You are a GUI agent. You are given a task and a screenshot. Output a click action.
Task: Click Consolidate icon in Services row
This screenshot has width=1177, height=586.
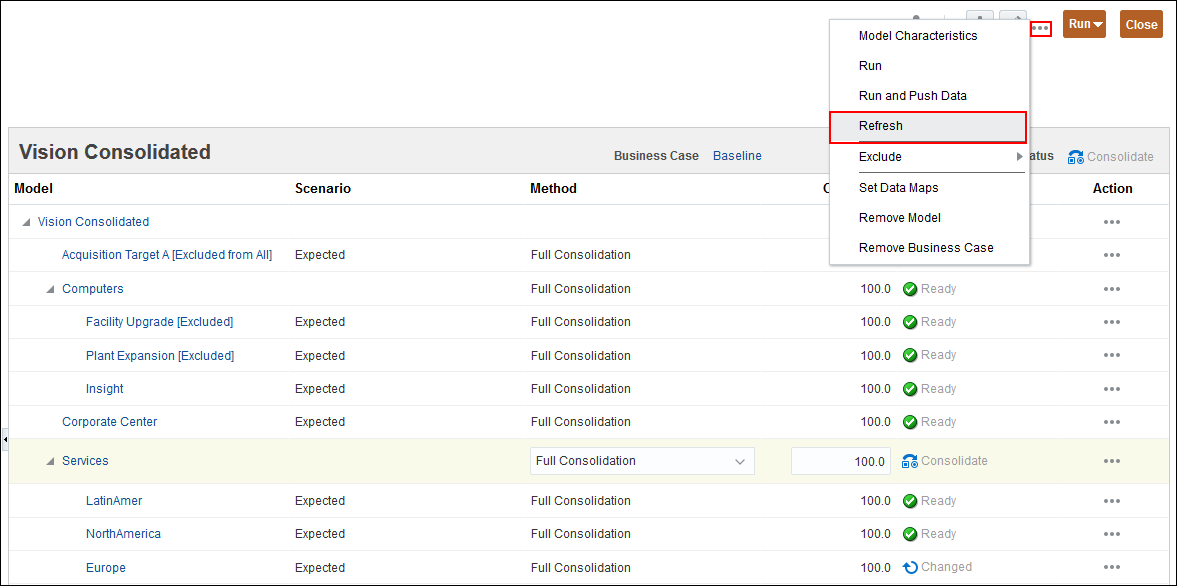[x=910, y=461]
